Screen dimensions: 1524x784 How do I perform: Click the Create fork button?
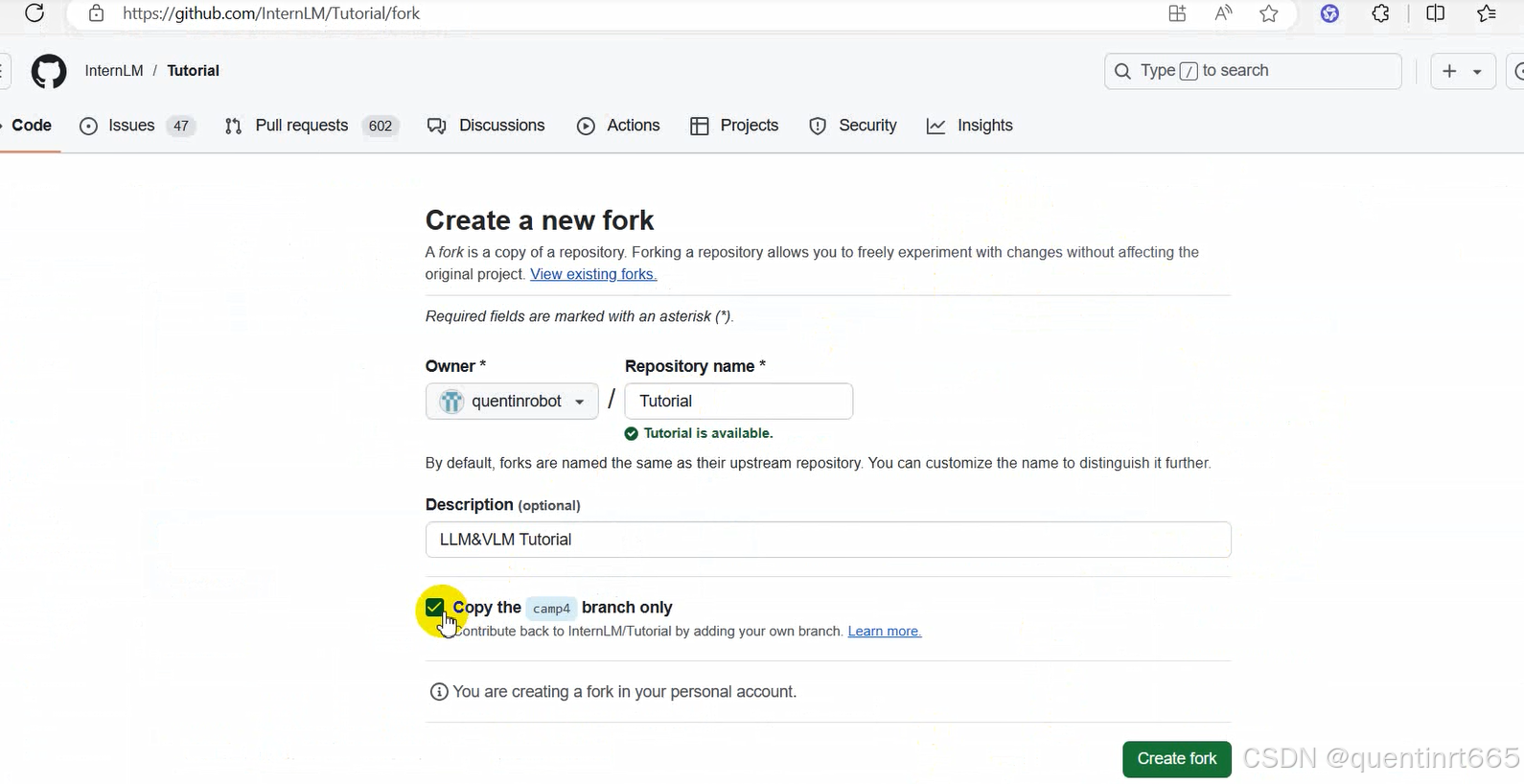pyautogui.click(x=1177, y=759)
